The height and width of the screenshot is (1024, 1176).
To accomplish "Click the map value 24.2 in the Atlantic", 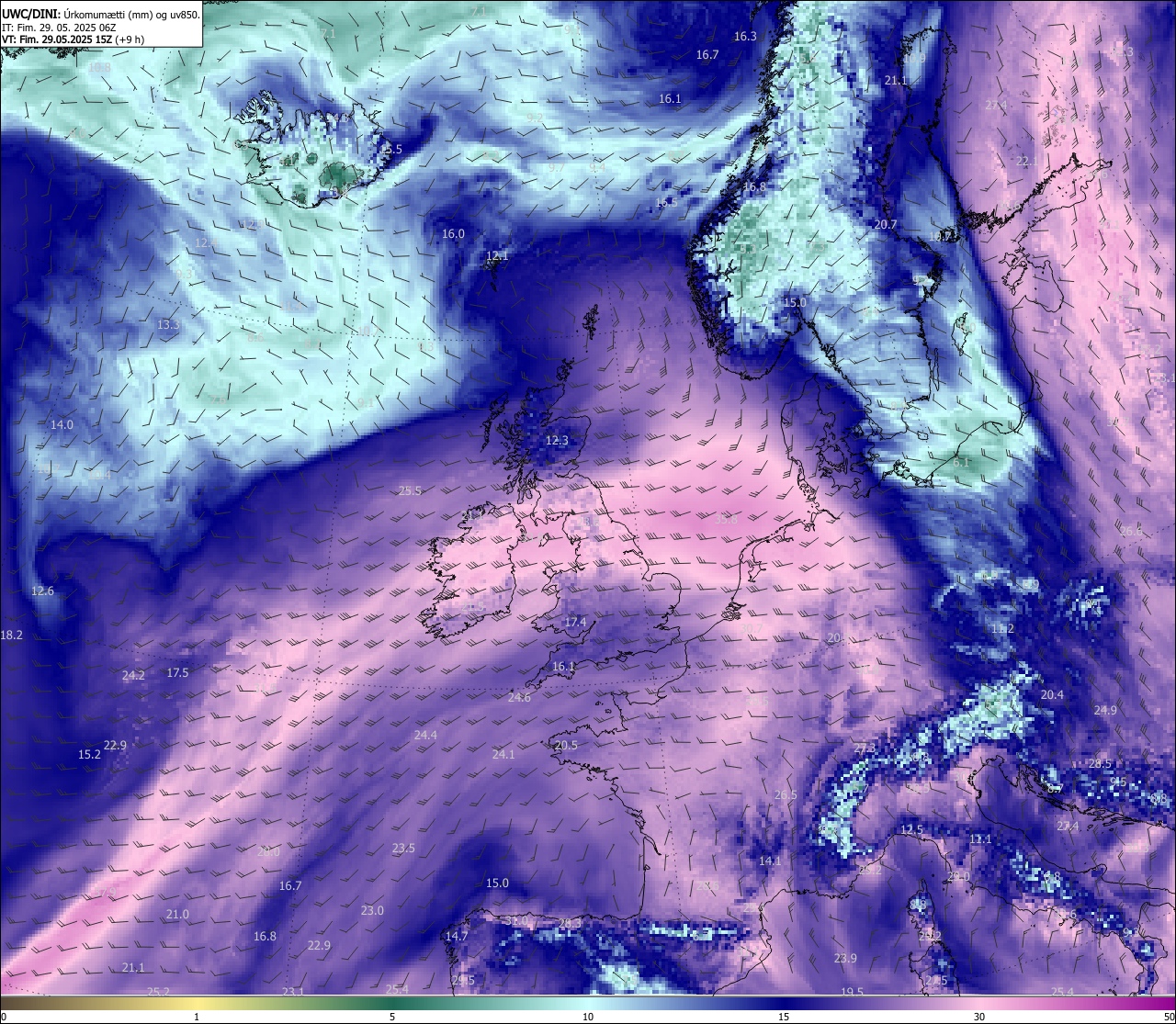I will tap(133, 676).
